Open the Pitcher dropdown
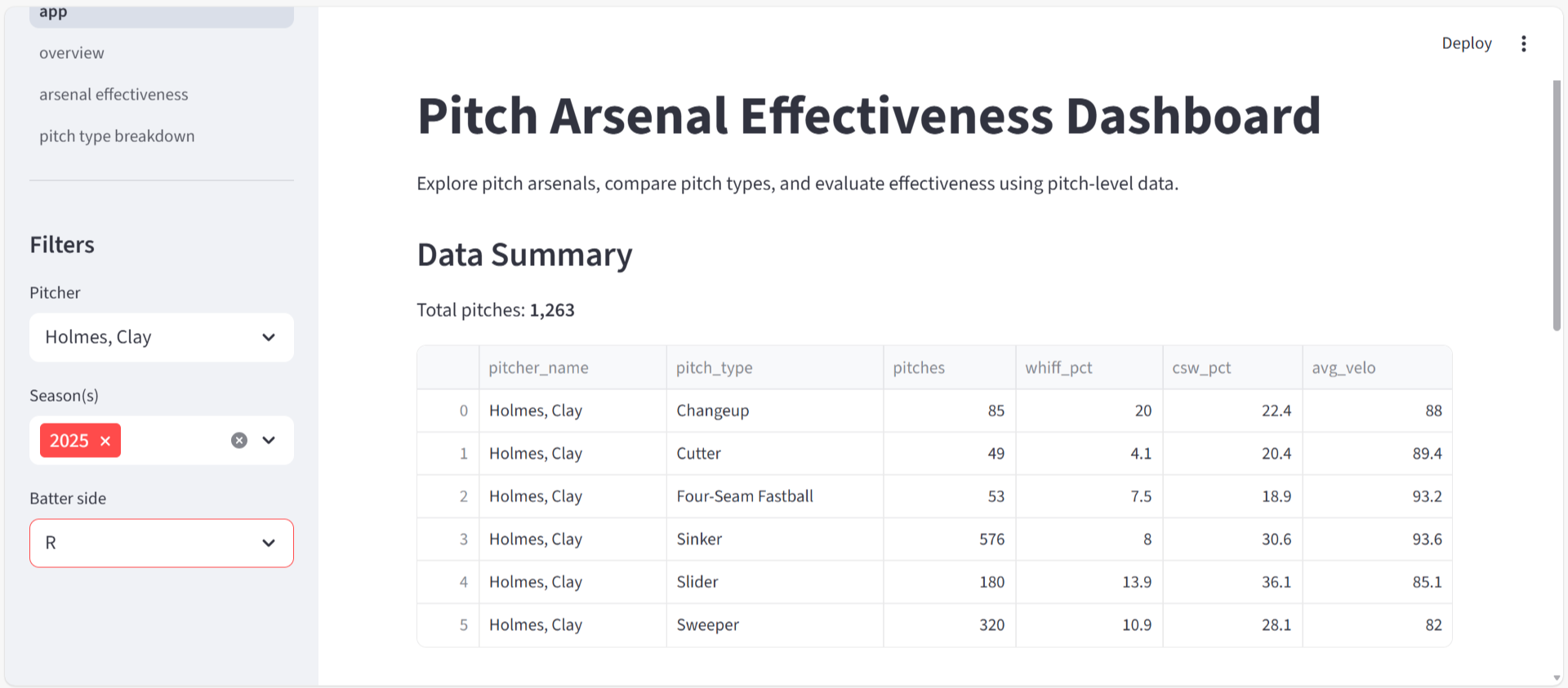This screenshot has width=1568, height=688. (161, 338)
